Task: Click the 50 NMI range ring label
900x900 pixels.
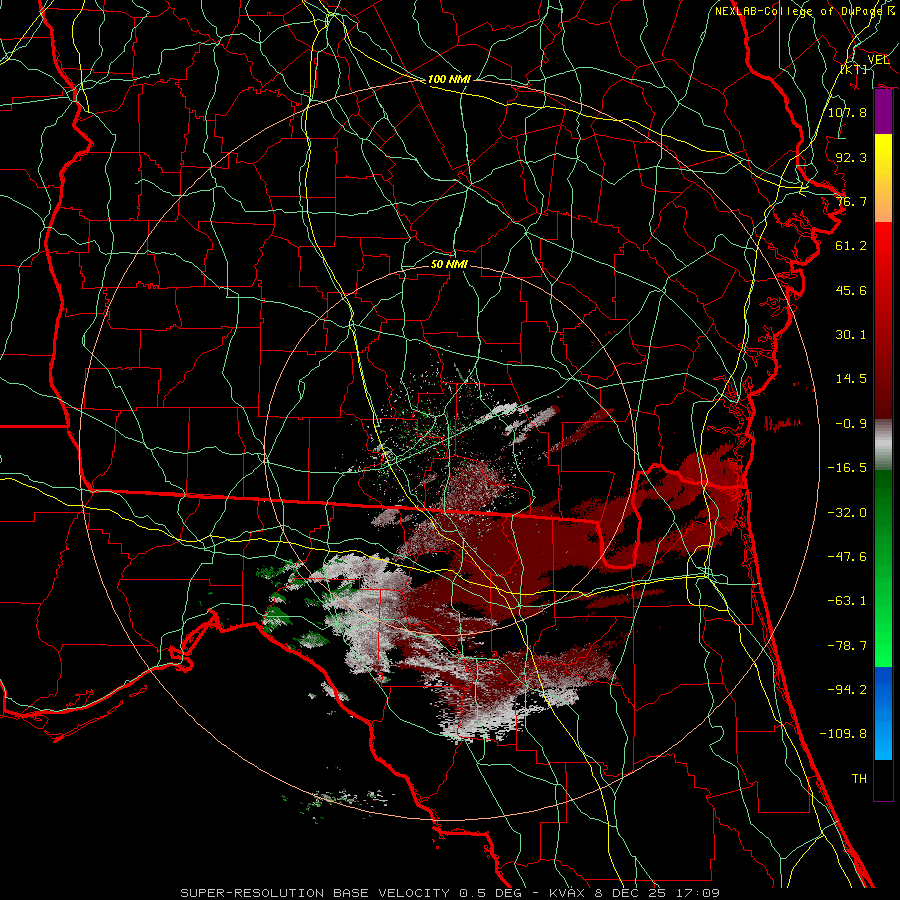Action: pyautogui.click(x=449, y=264)
